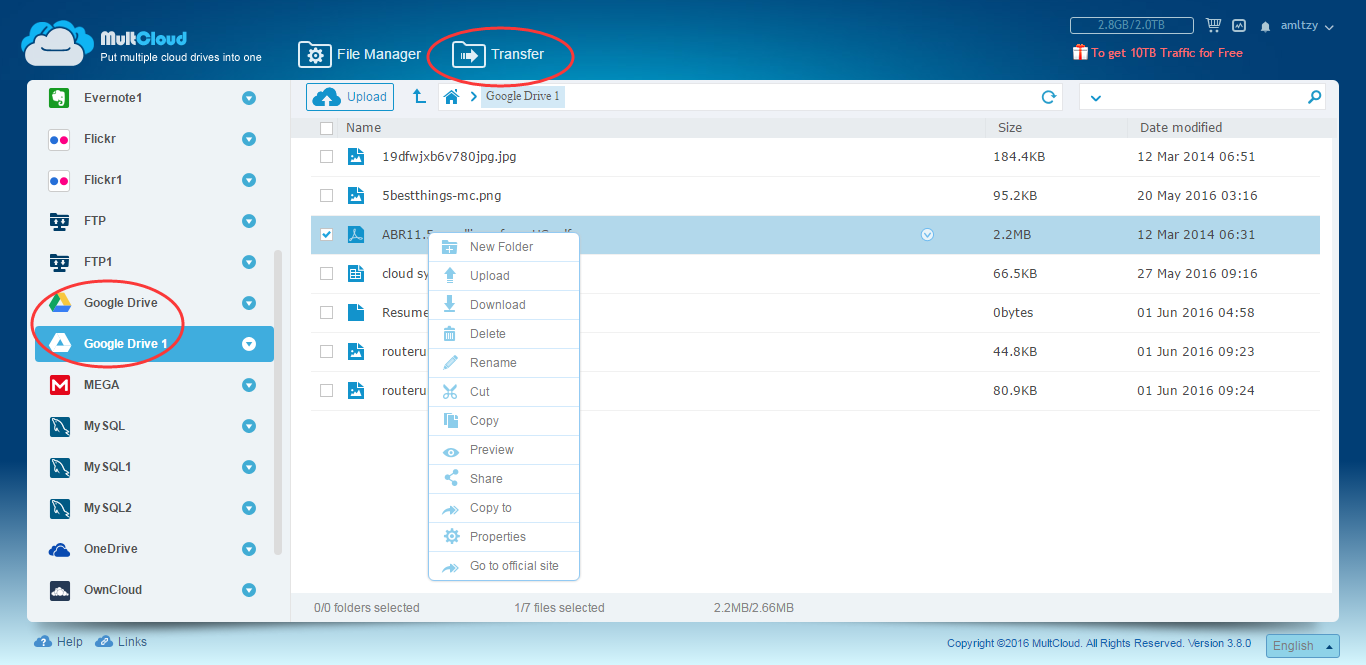Expand the MEGA dropdown arrow
Image resolution: width=1366 pixels, height=665 pixels.
pyautogui.click(x=249, y=385)
